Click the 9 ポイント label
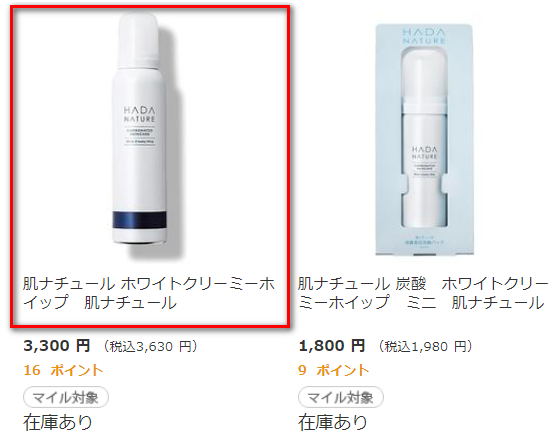Screen dimensions: 557x438 (x=334, y=370)
